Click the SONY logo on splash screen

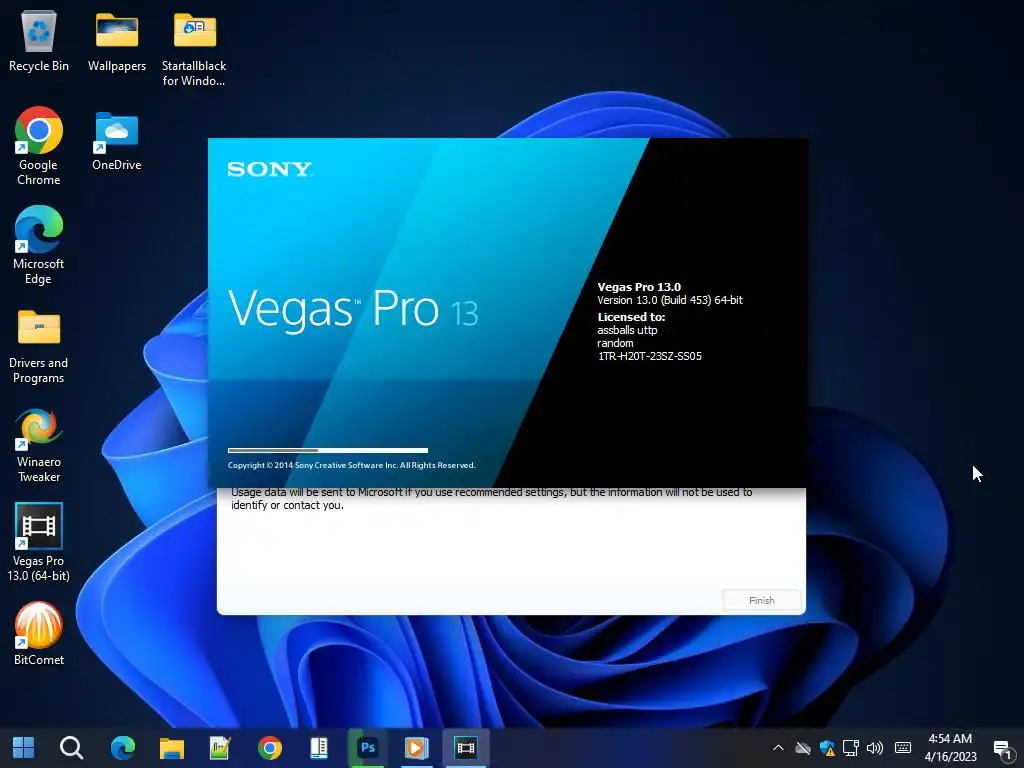click(270, 169)
